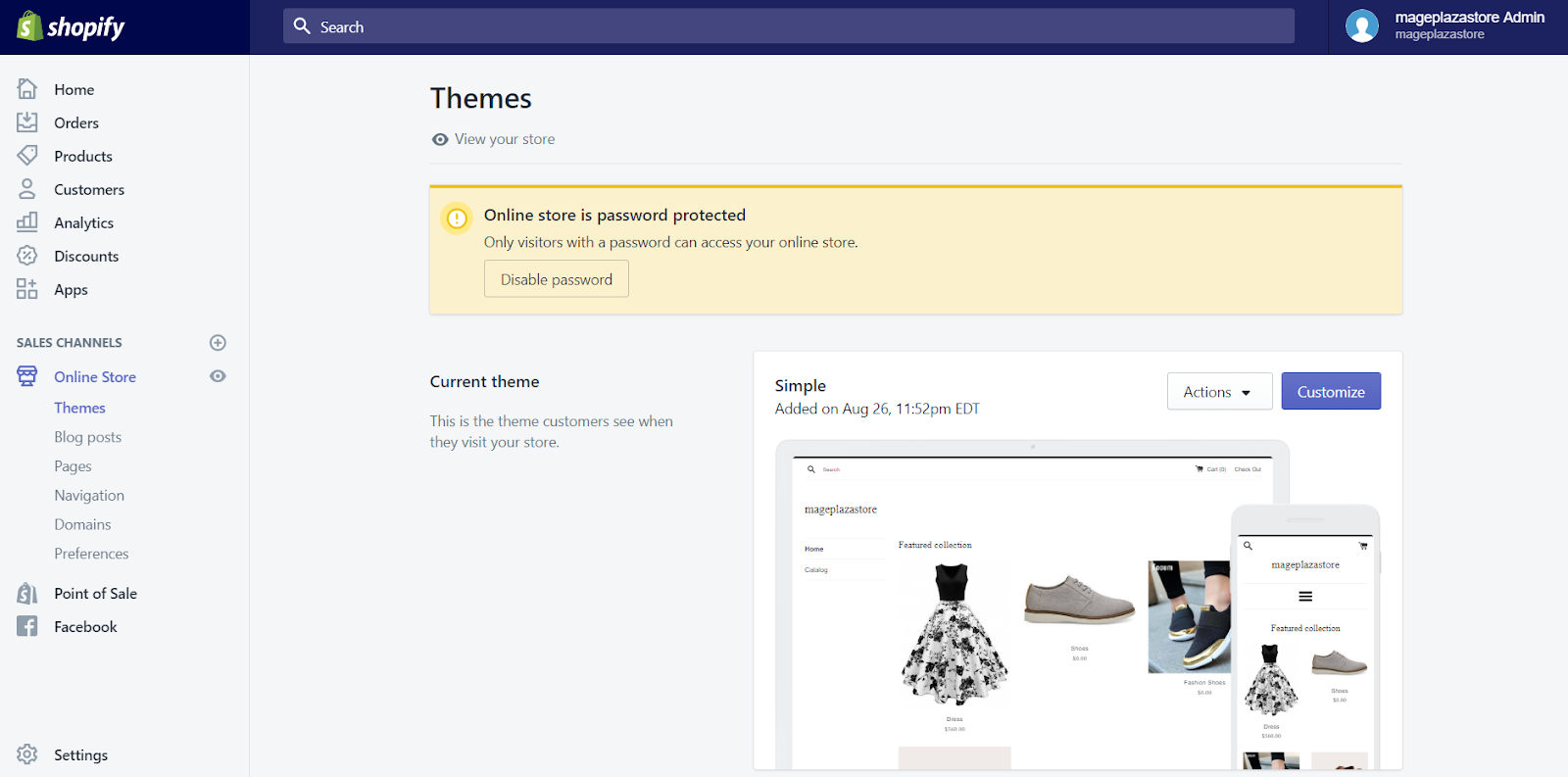1568x777 pixels.
Task: Select the Products tag icon
Action: click(x=27, y=156)
